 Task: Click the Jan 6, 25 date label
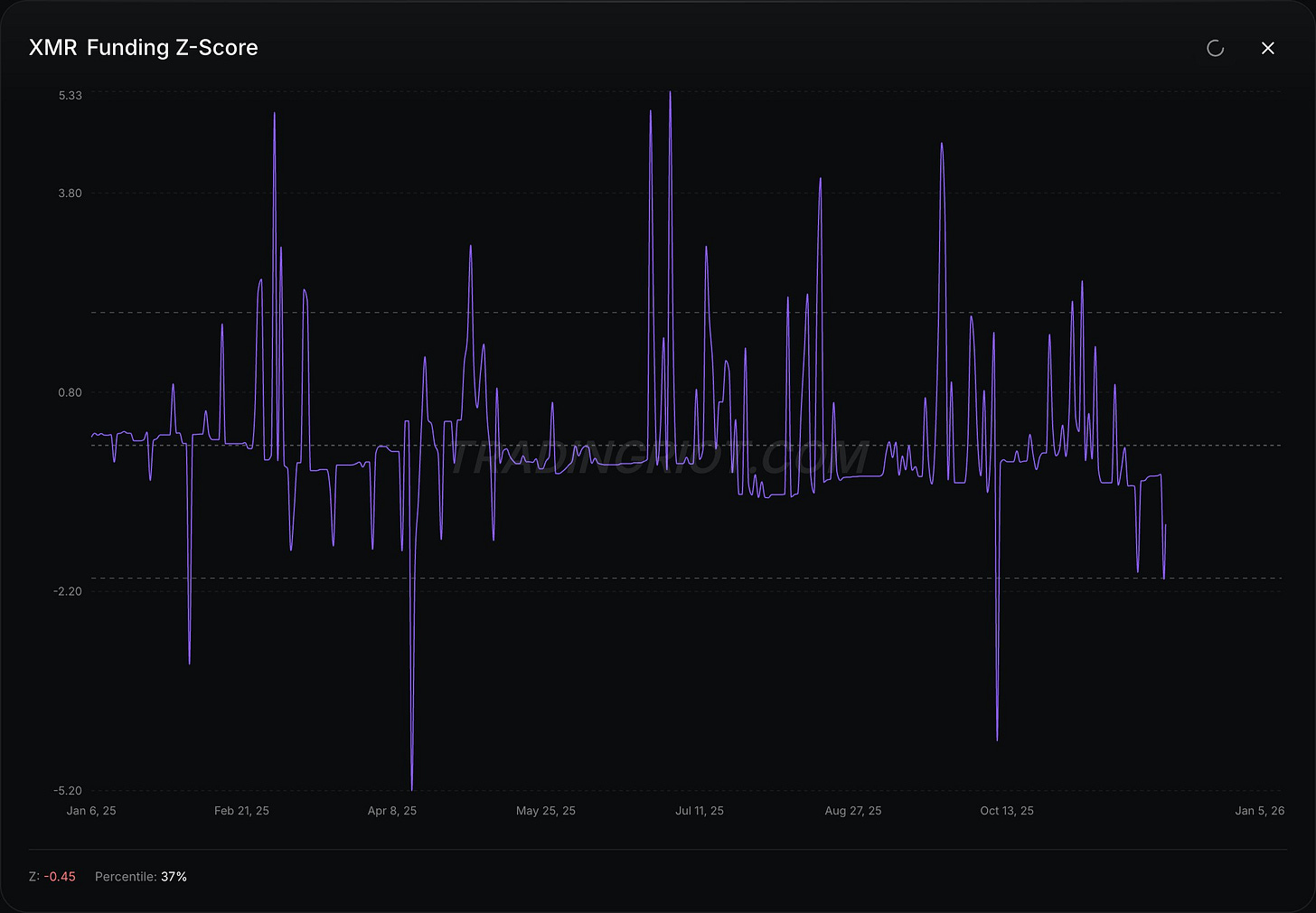coord(91,811)
